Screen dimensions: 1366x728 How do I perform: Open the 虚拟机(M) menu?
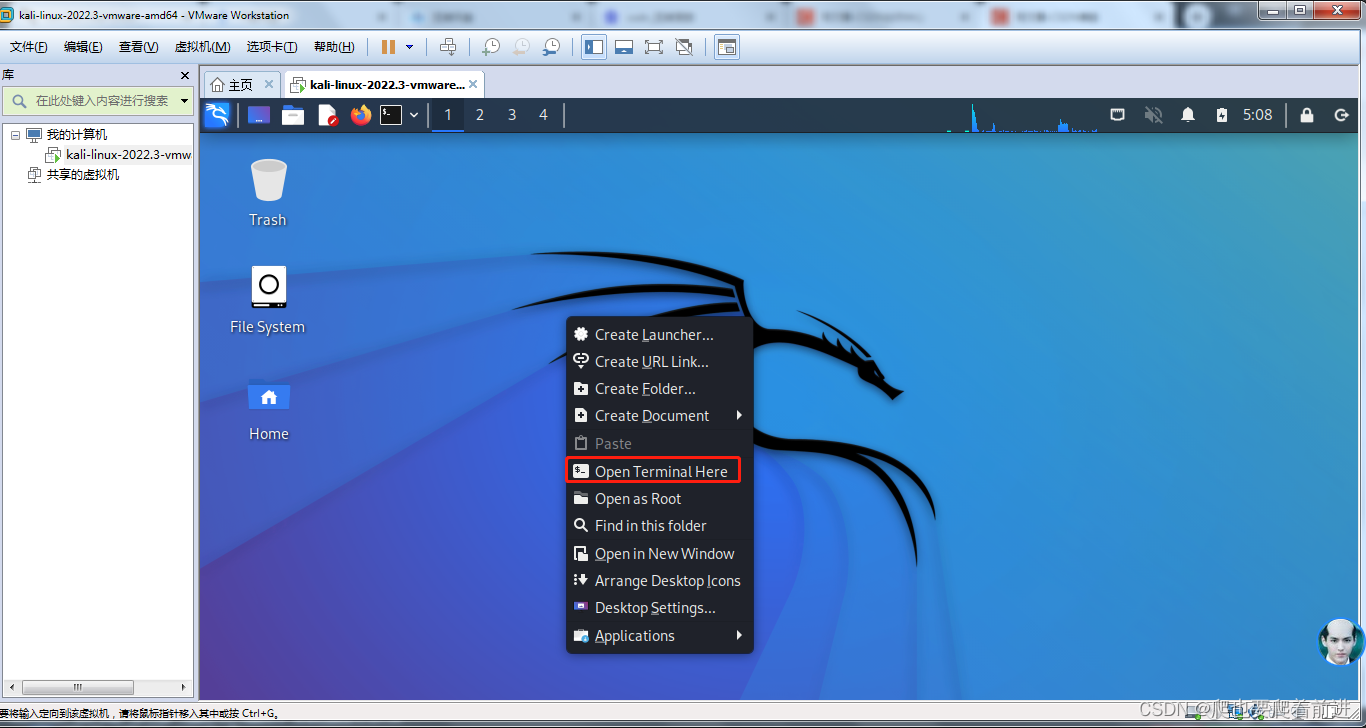(202, 47)
